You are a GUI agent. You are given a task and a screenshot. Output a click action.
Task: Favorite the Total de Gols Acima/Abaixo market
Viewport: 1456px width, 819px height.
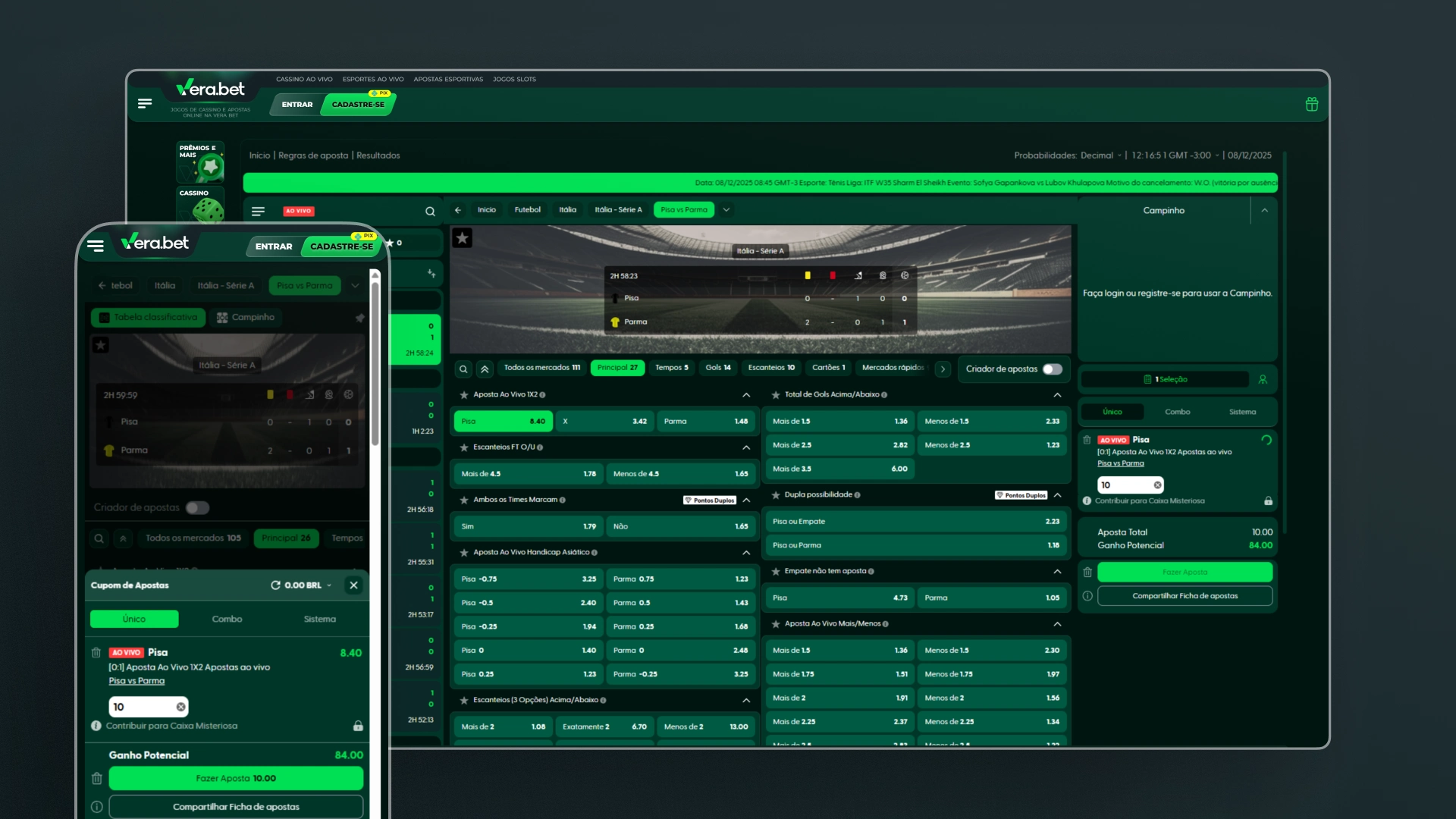coord(776,395)
